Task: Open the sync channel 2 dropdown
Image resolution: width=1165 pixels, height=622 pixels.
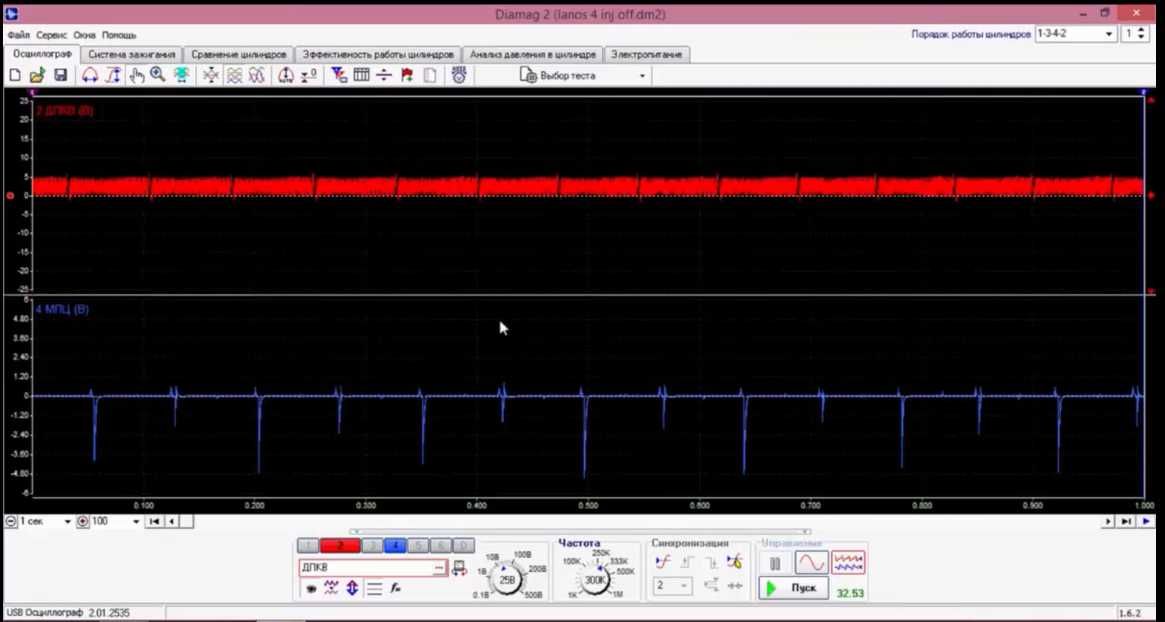Action: point(672,586)
